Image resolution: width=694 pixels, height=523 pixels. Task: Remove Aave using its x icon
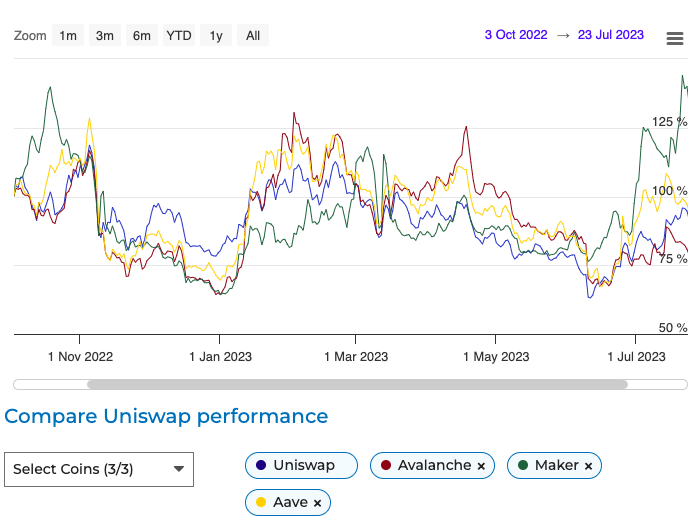317,503
